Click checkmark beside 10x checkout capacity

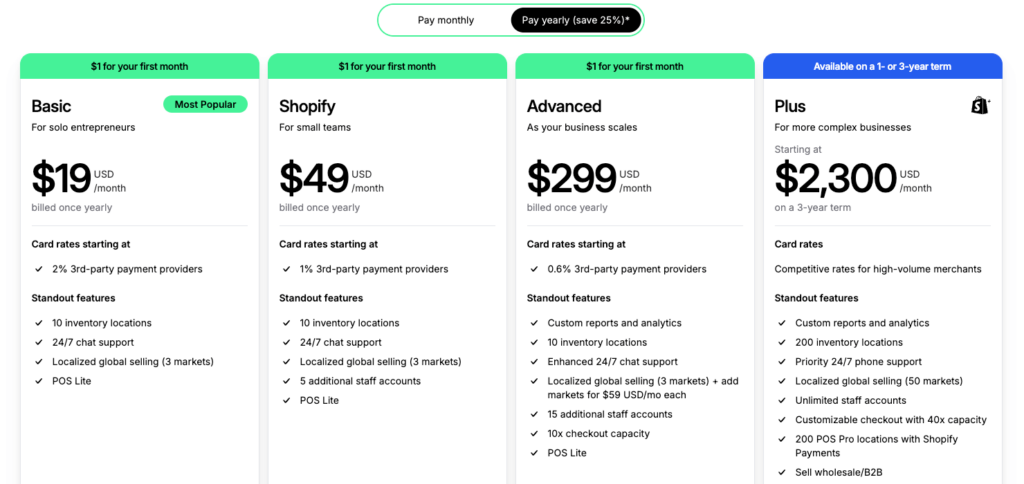click(534, 434)
